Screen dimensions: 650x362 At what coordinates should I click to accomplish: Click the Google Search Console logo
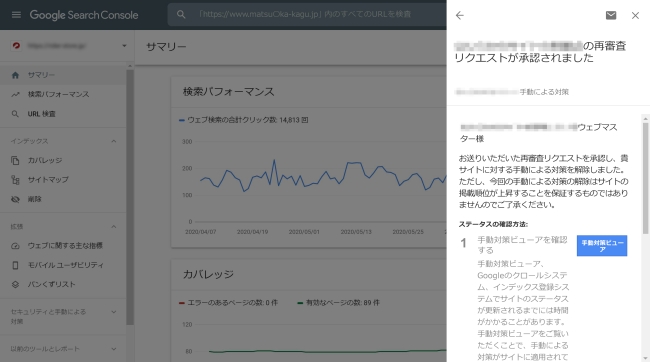84,15
